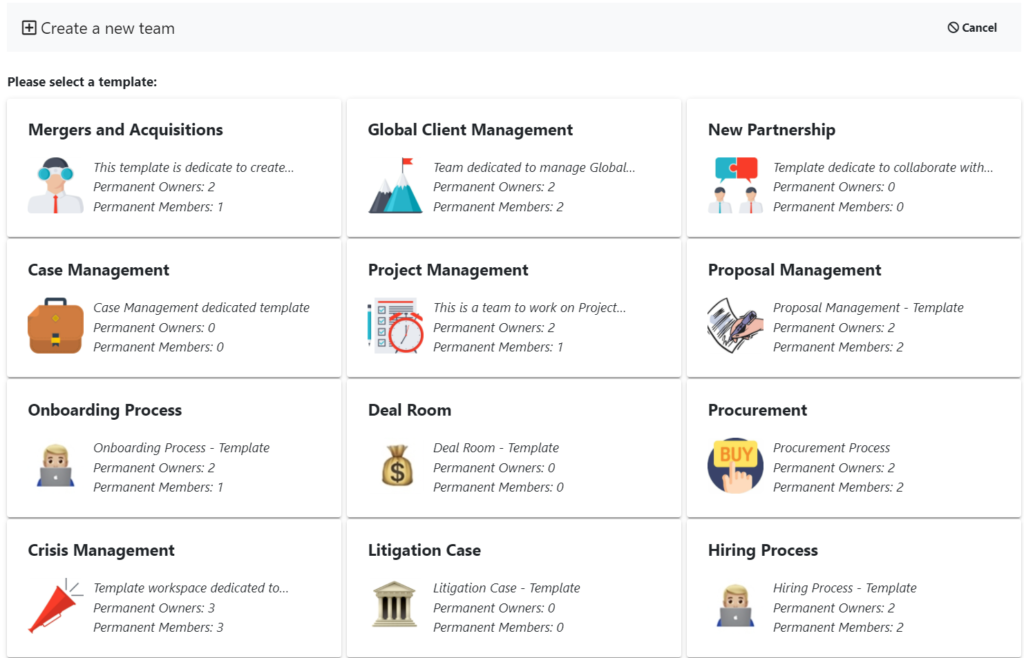Click the Hiring Process laptop person icon
Image resolution: width=1024 pixels, height=658 pixels.
point(735,606)
